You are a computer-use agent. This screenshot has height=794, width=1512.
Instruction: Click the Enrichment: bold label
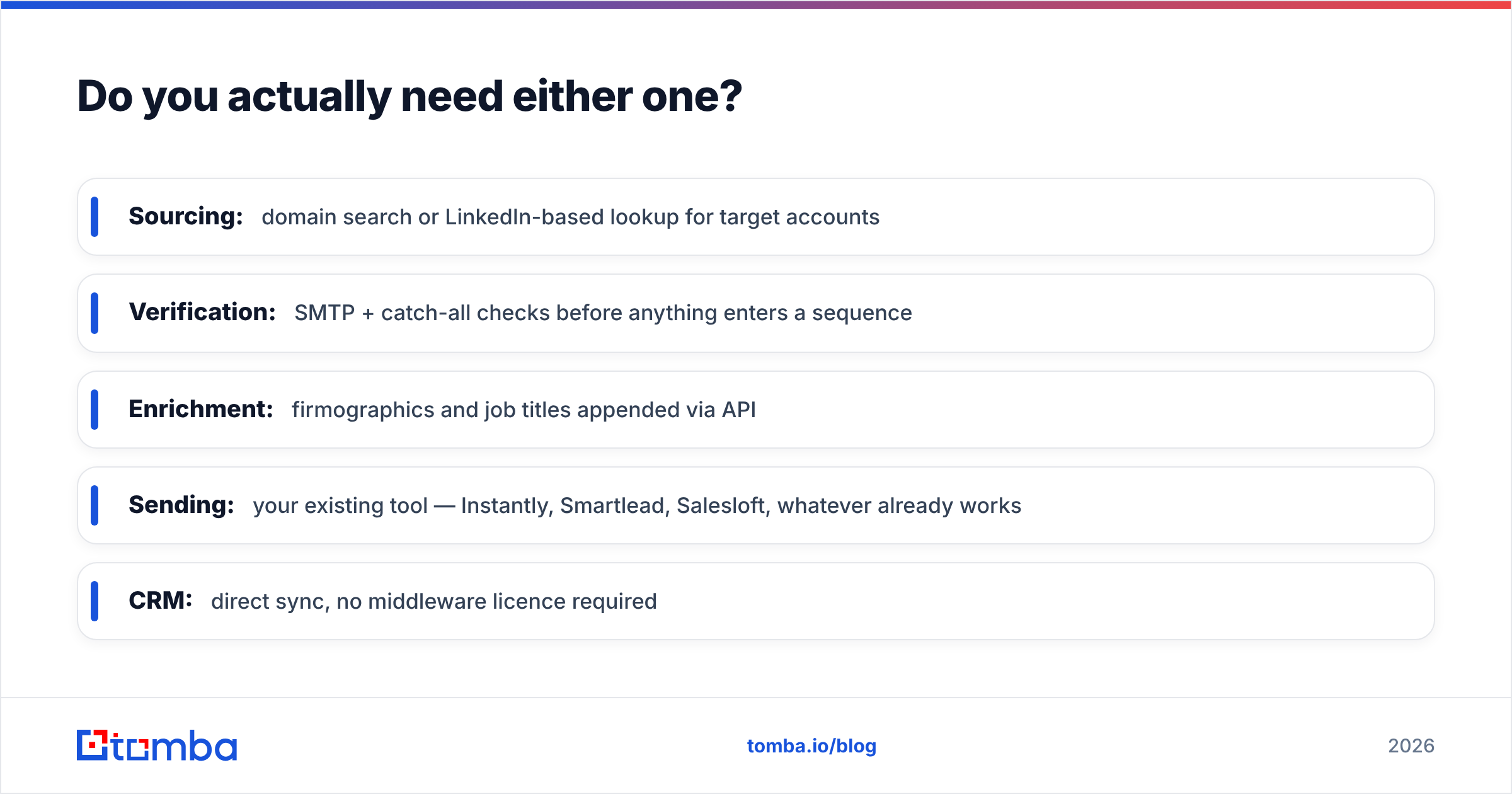pos(201,410)
